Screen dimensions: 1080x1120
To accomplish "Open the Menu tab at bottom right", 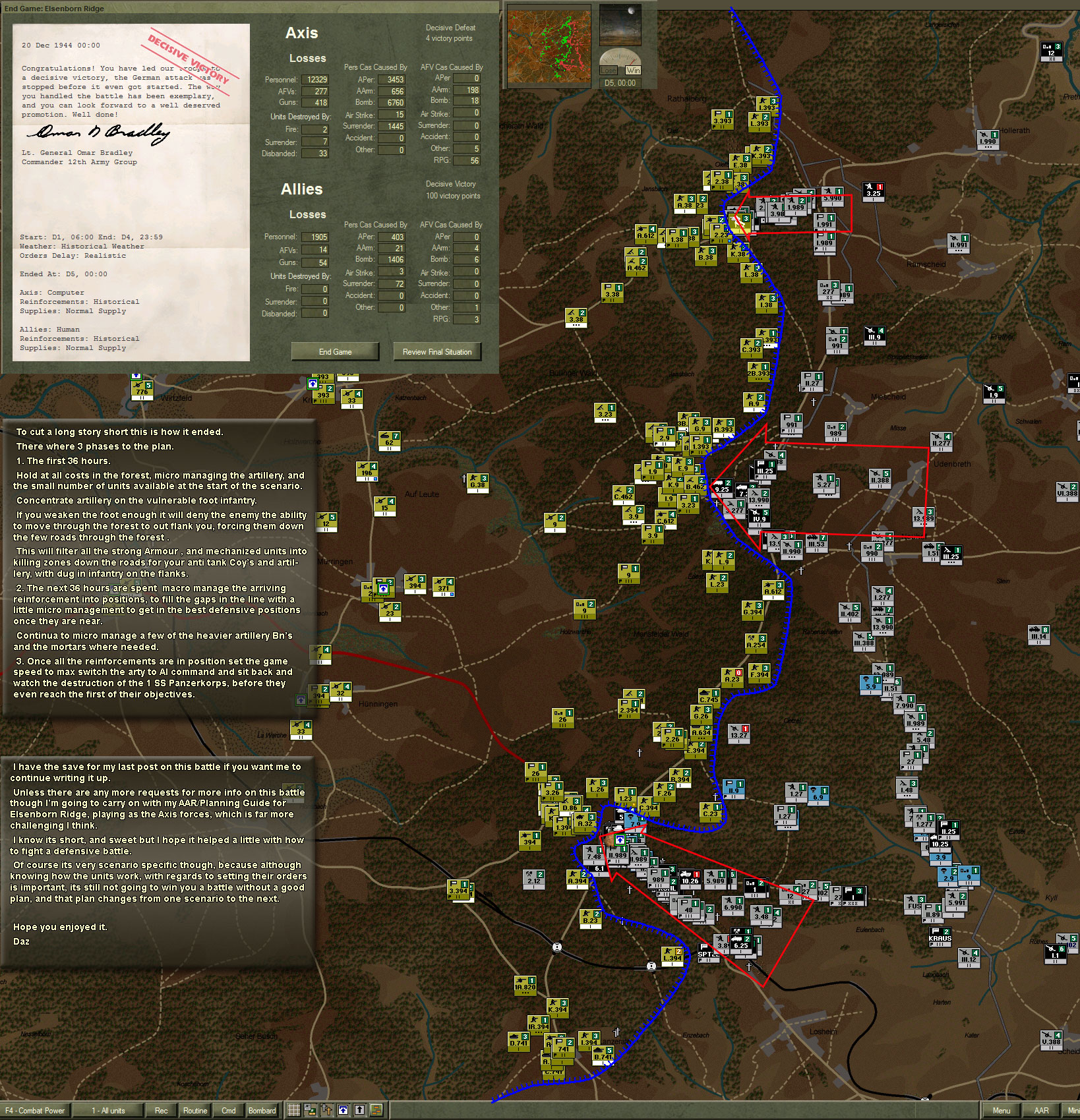I will (1001, 1111).
